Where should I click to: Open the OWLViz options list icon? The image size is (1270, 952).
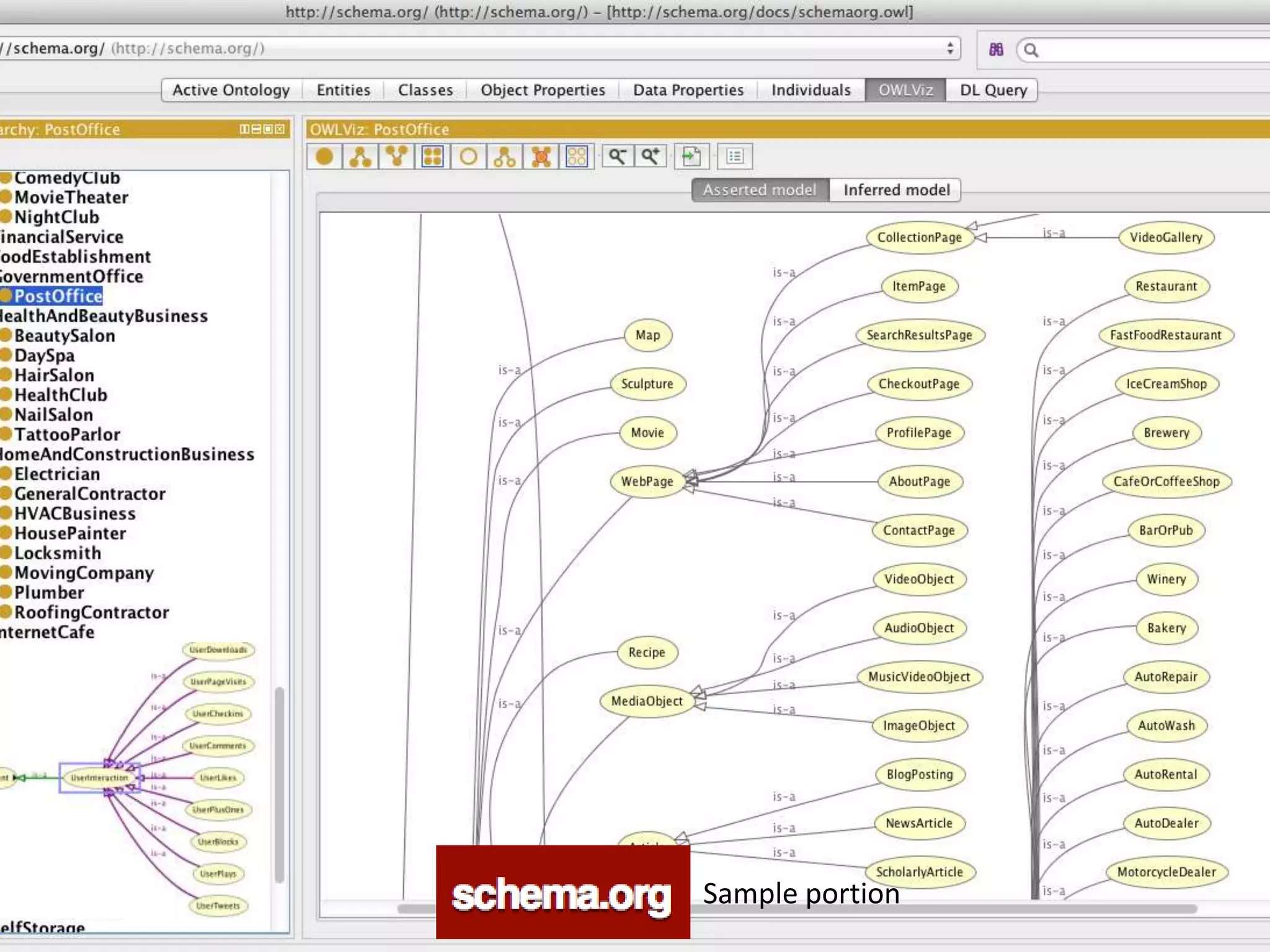point(735,156)
